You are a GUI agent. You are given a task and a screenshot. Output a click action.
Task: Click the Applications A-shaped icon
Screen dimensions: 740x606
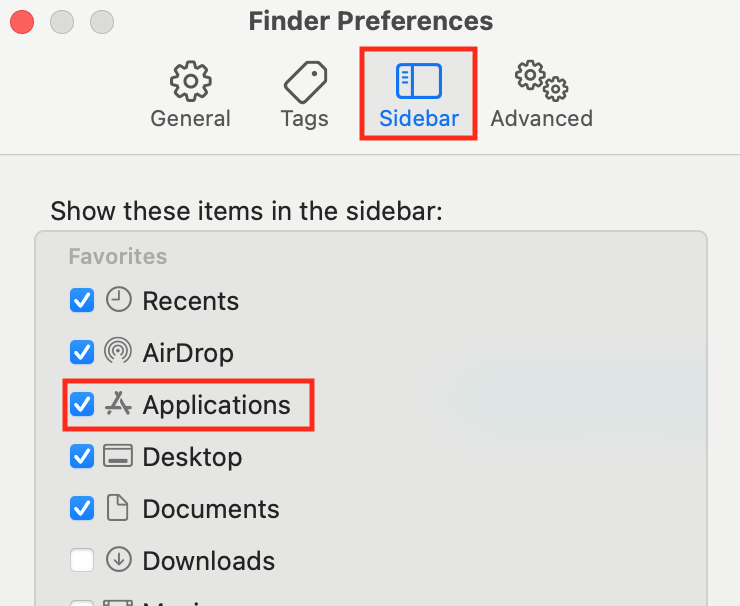pos(118,404)
